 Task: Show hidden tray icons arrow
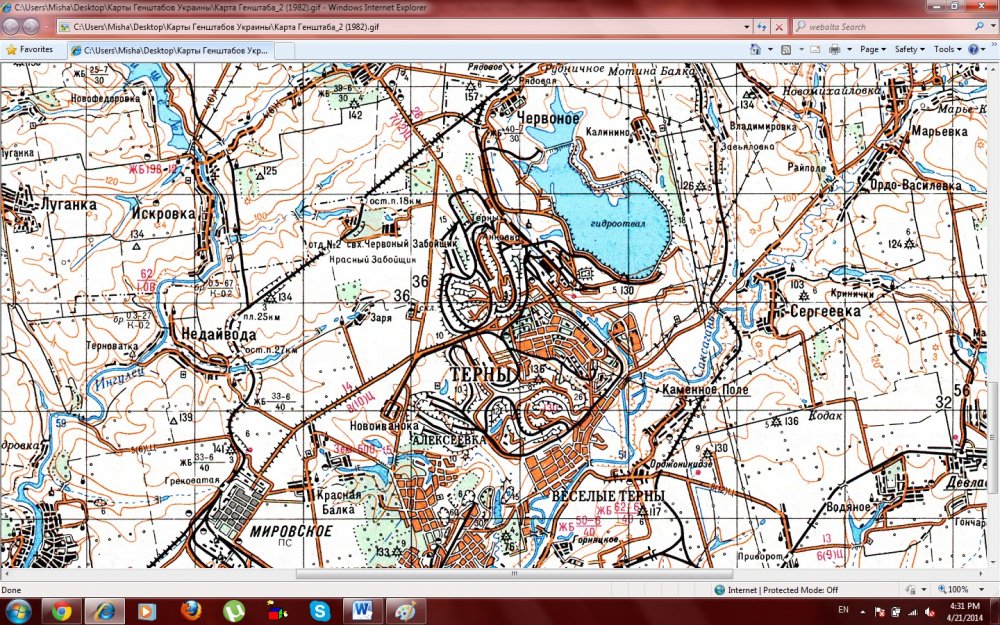(864, 612)
